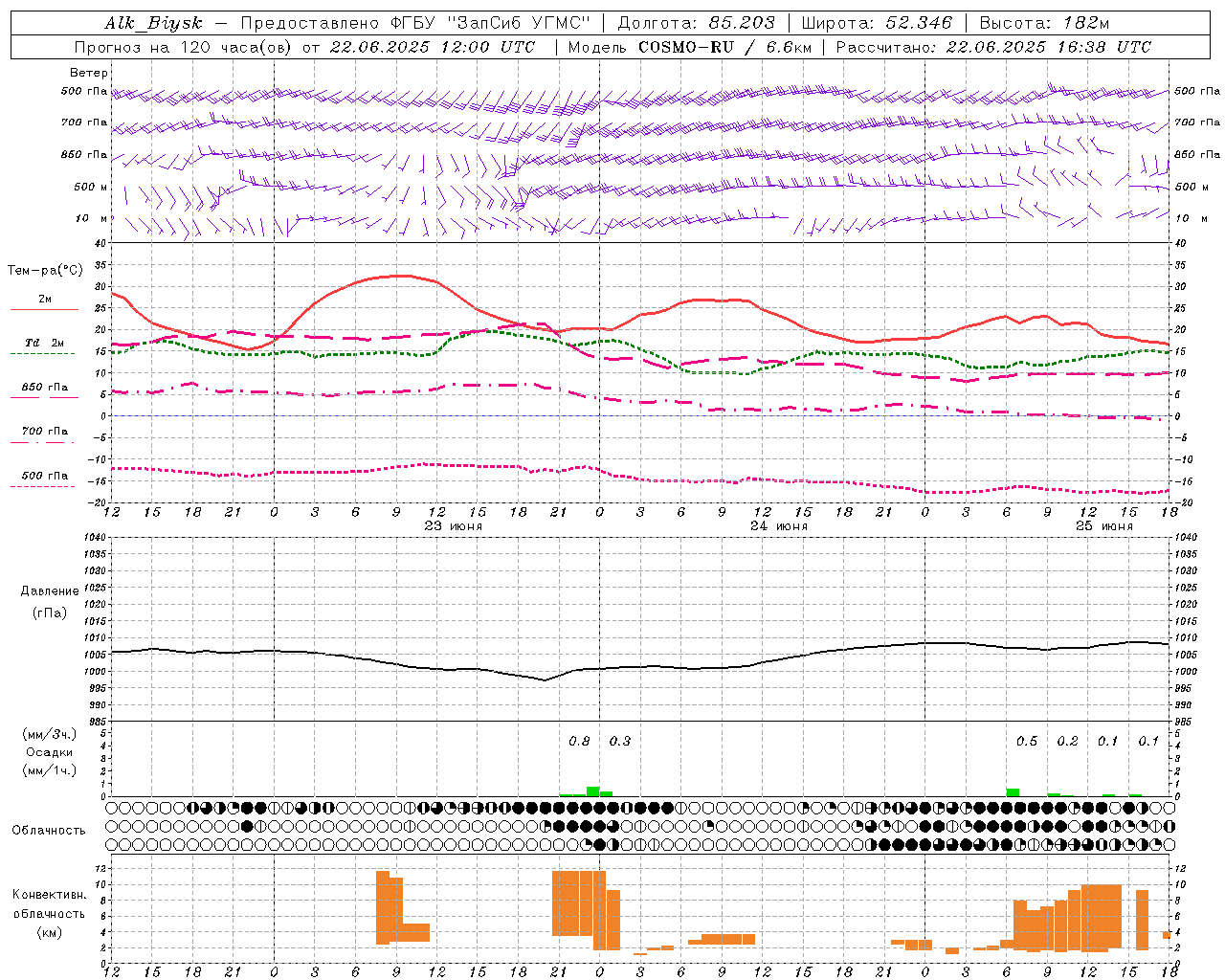Click the Облачность cloud cover label
This screenshot has width=1225, height=980.
[x=49, y=830]
